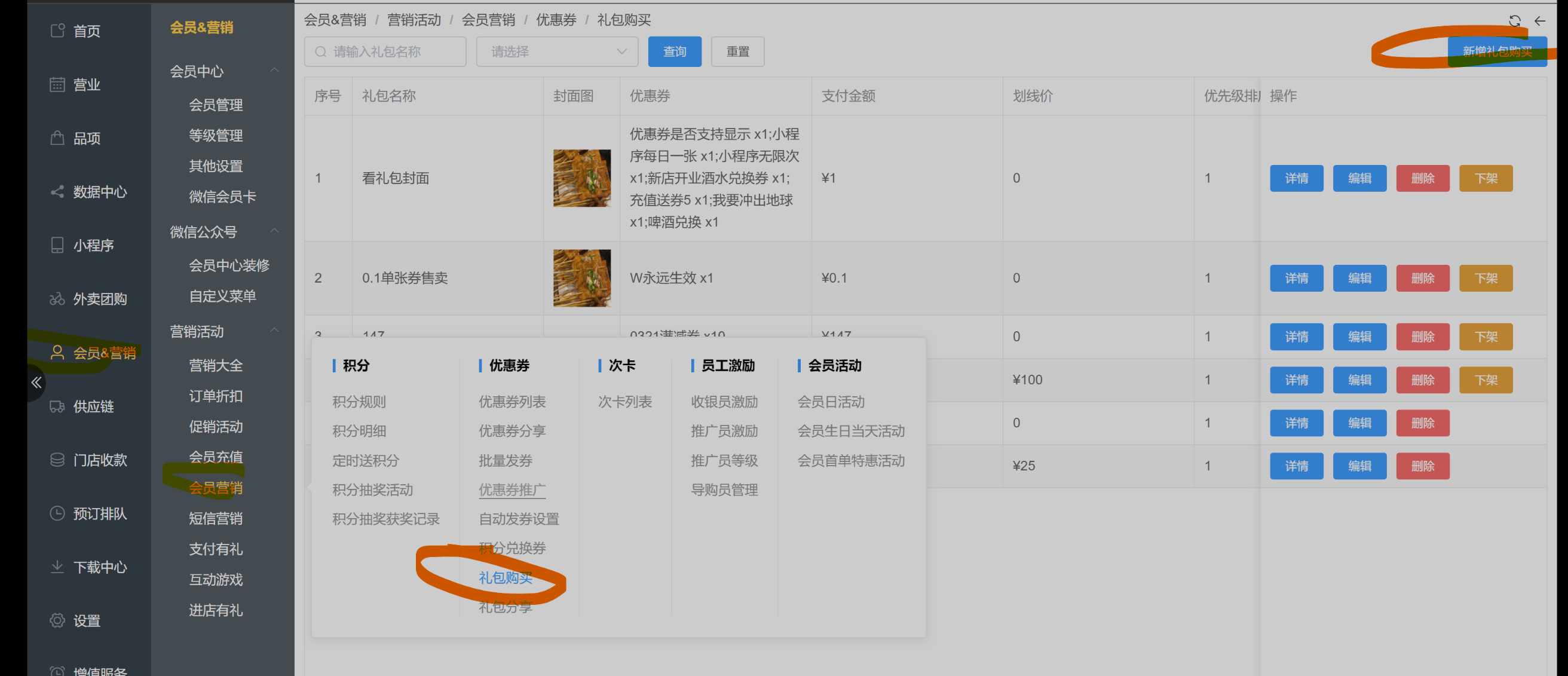Click the 品项 shopping bag icon

(57, 137)
